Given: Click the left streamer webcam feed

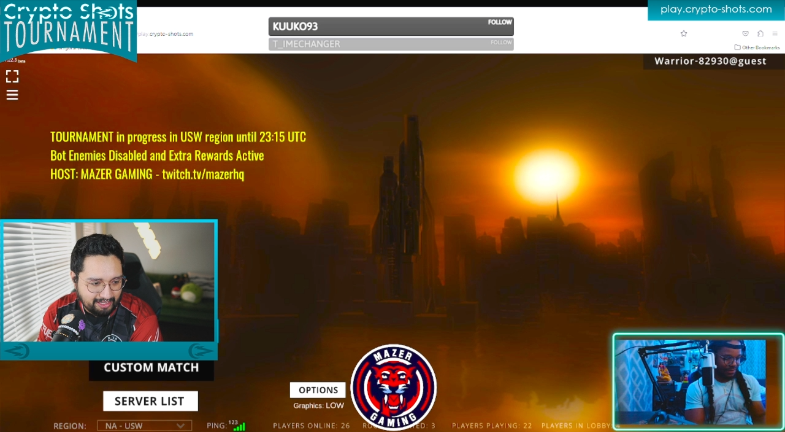Looking at the screenshot, I should click(x=109, y=282).
